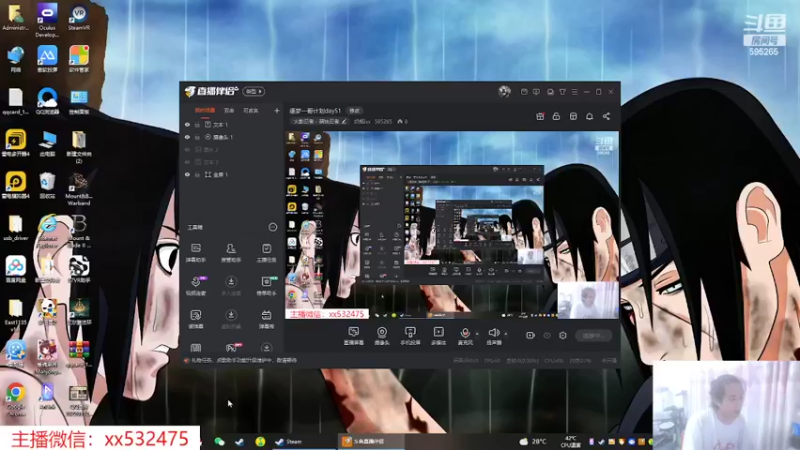Mute the 扬声器 speaker
Viewport: 800px width, 450px height.
click(493, 336)
